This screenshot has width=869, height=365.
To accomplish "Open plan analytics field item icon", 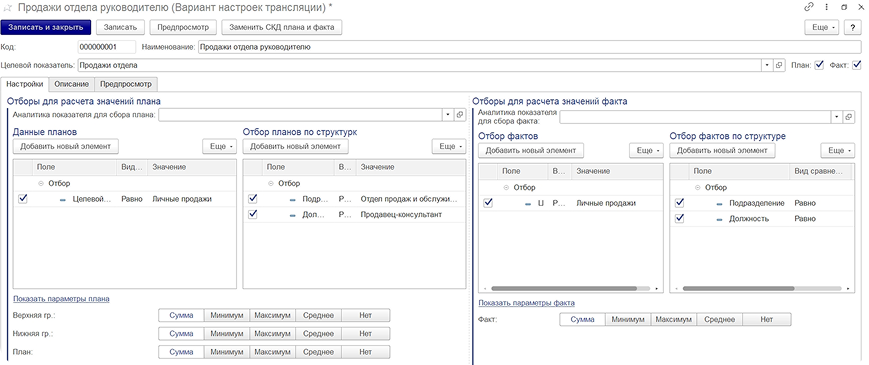I will tap(460, 115).
